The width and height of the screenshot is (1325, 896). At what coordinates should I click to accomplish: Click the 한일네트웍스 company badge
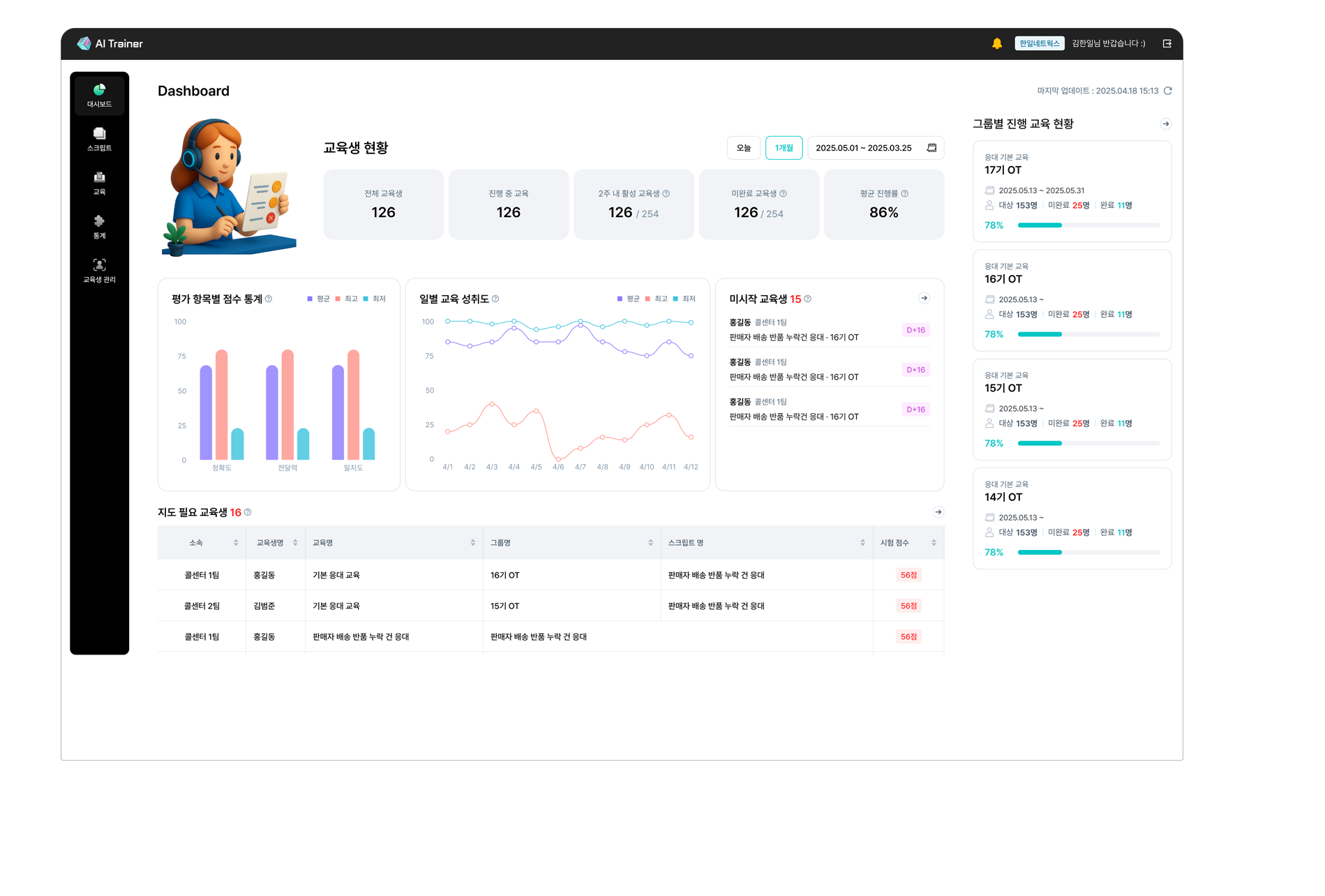1039,43
